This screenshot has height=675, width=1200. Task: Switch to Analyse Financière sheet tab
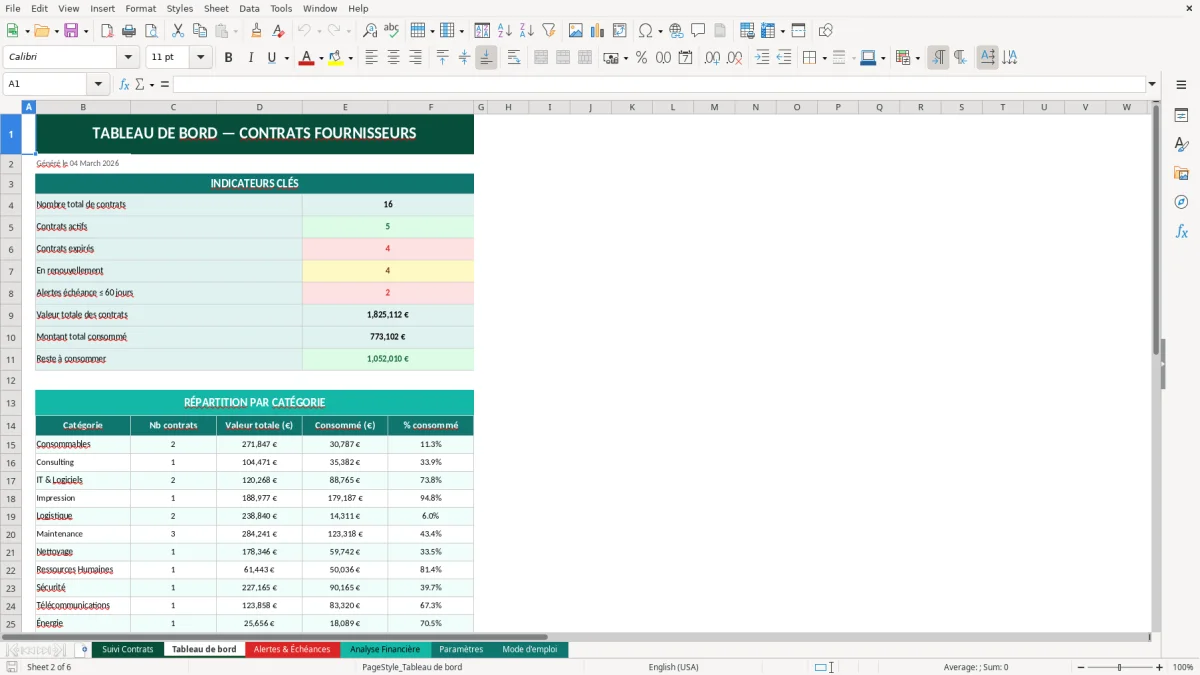(385, 649)
